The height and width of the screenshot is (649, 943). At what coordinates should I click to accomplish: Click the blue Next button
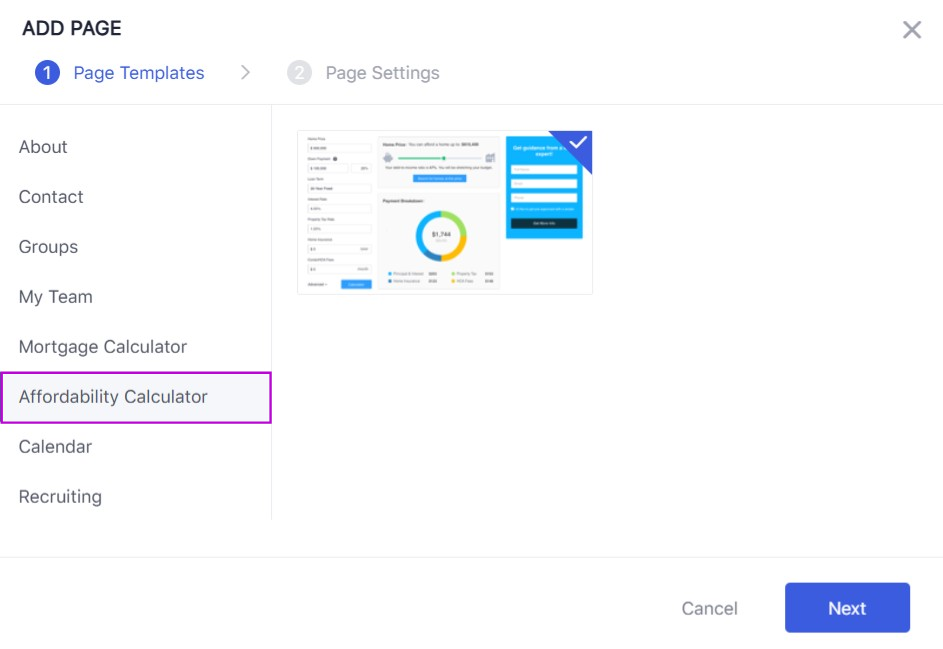[846, 608]
